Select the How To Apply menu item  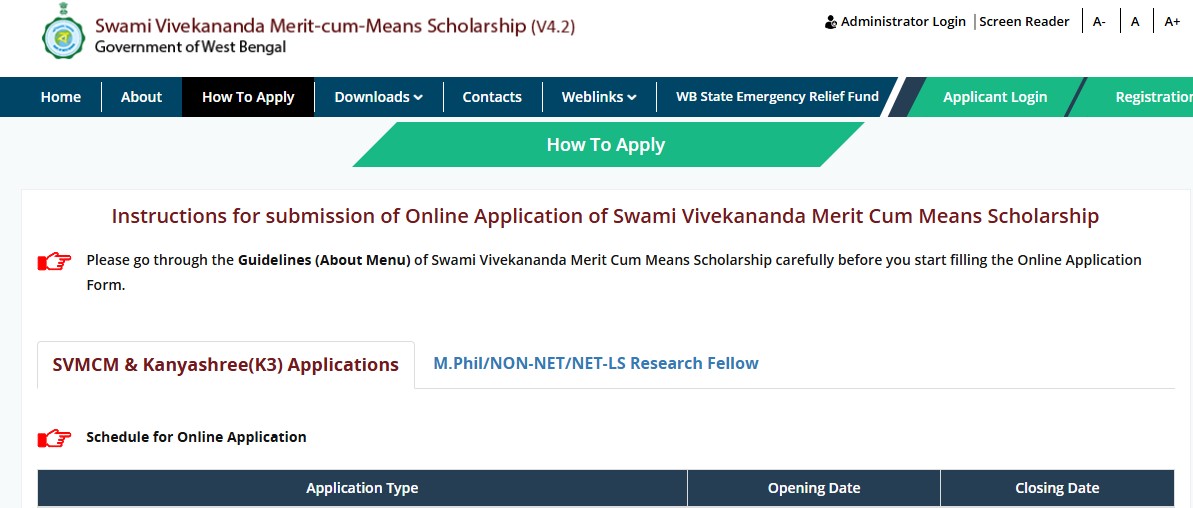(248, 97)
